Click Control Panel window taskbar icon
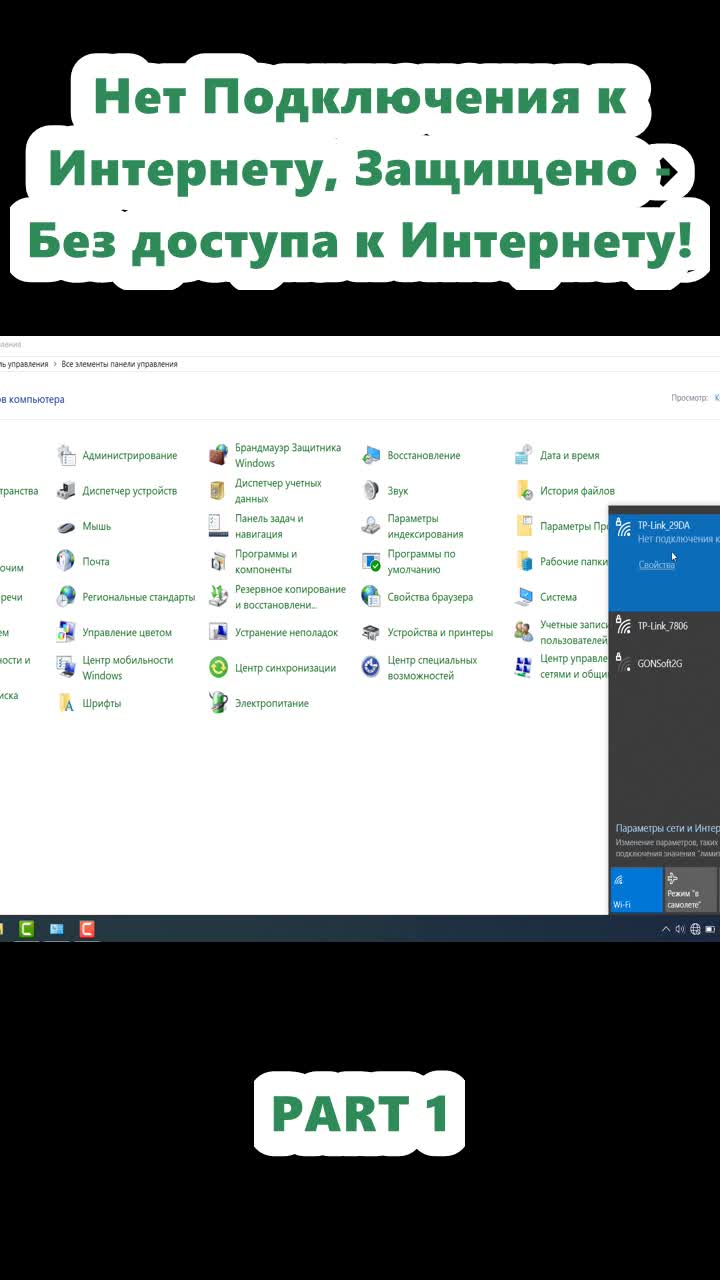Viewport: 720px width, 1280px height. point(57,929)
